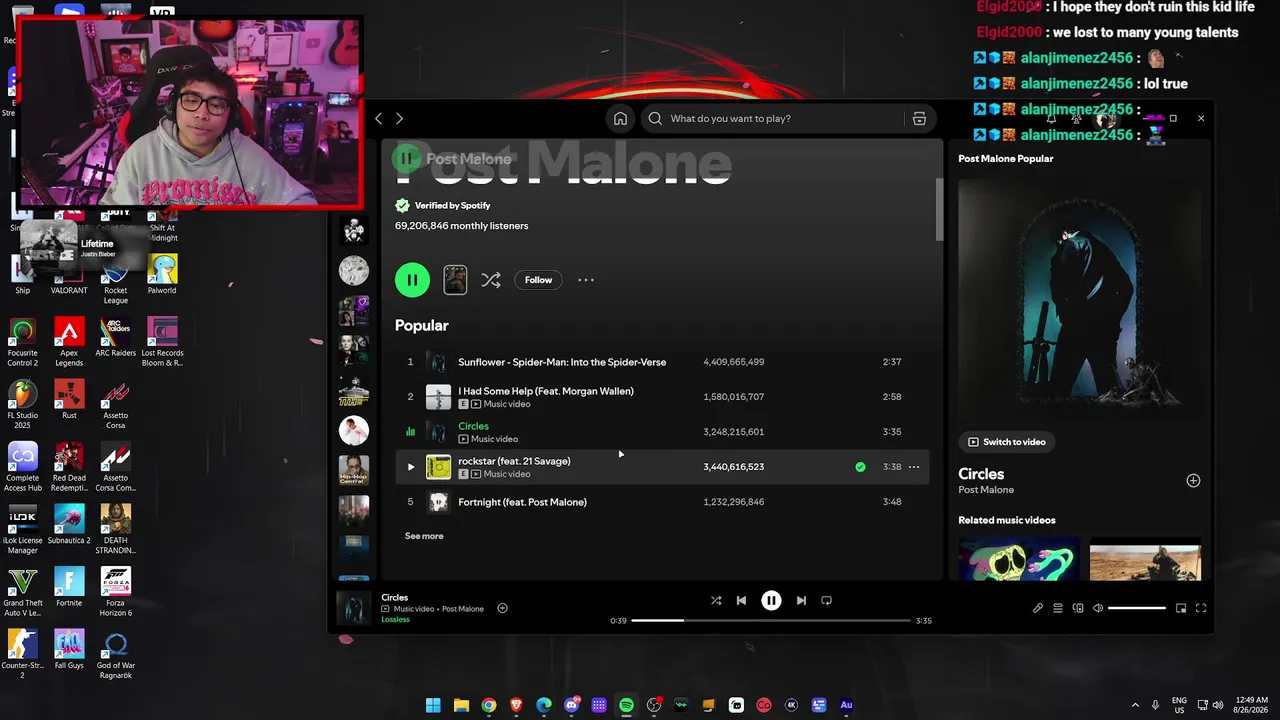The height and width of the screenshot is (720, 1280).
Task: Click the Post Malone Popular panel heading
Action: (x=1005, y=158)
